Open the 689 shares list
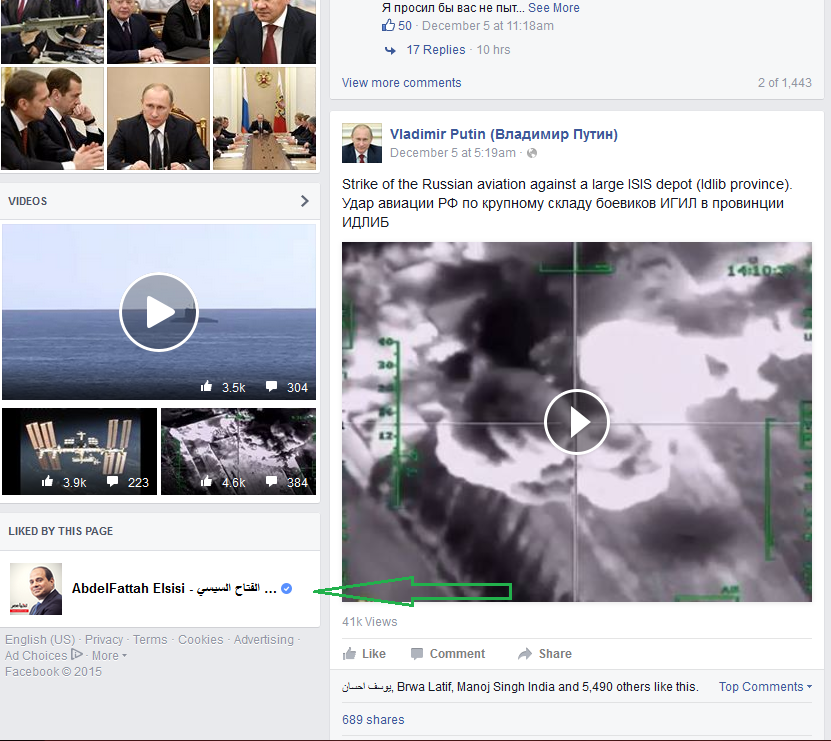Screen dimensions: 831x741 coord(373,719)
